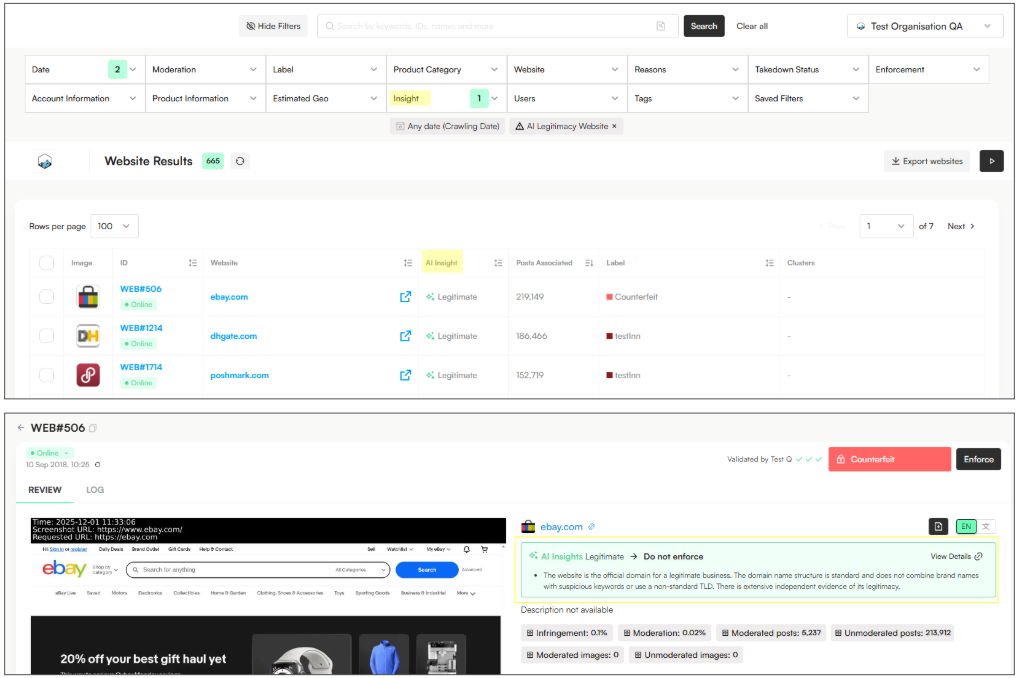Click the ID column sort icon
Viewport: 1018px width, 678px height.
coord(193,263)
